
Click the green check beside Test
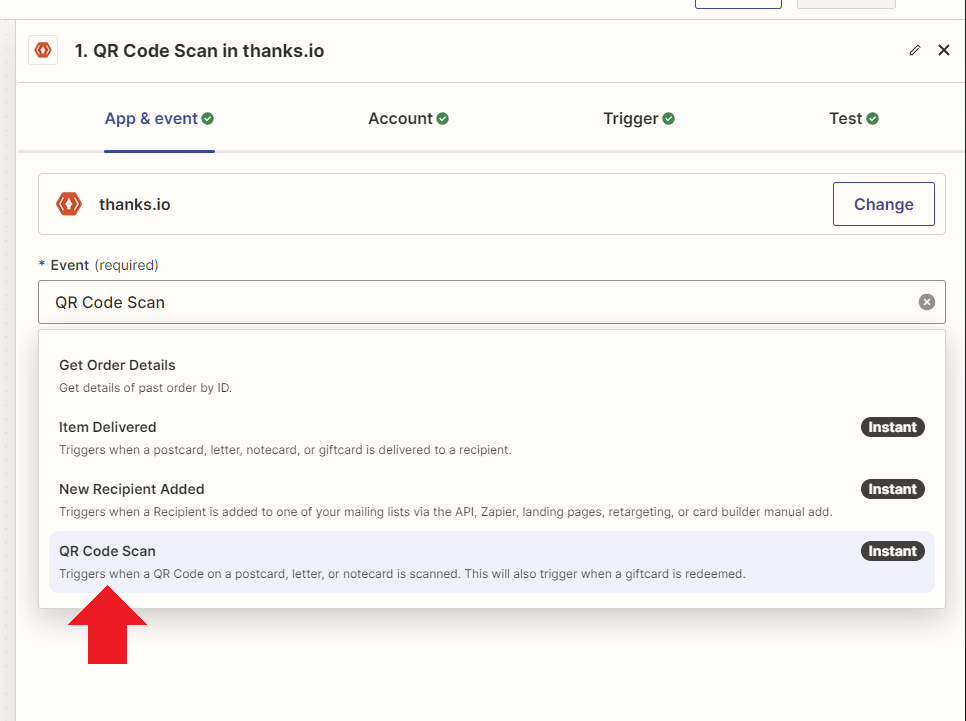point(872,118)
